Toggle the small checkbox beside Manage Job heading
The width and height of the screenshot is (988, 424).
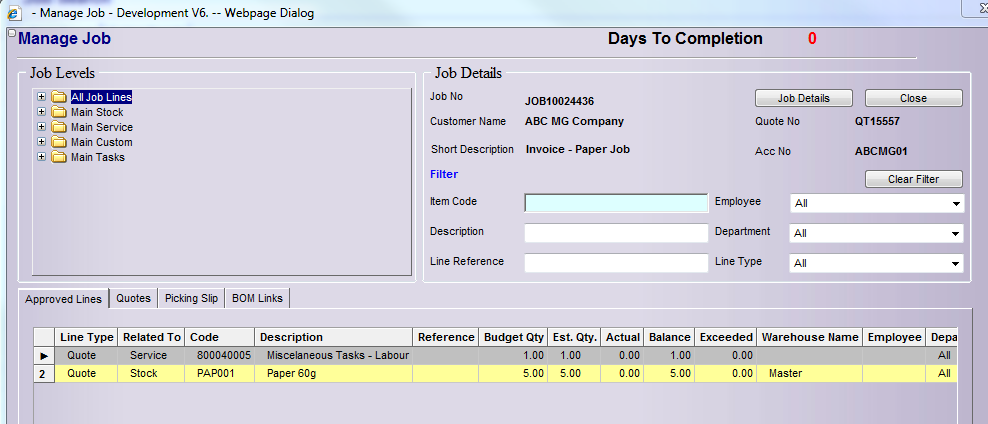tap(11, 33)
